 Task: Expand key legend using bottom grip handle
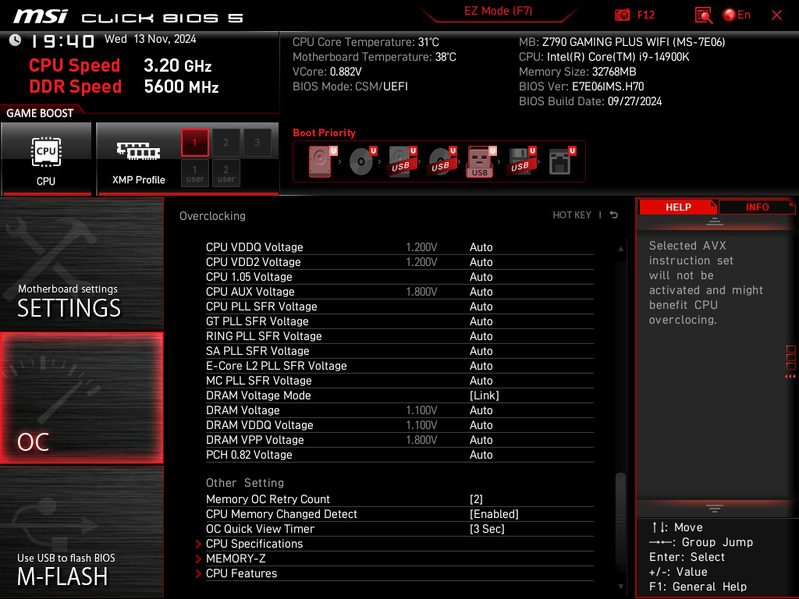click(714, 508)
